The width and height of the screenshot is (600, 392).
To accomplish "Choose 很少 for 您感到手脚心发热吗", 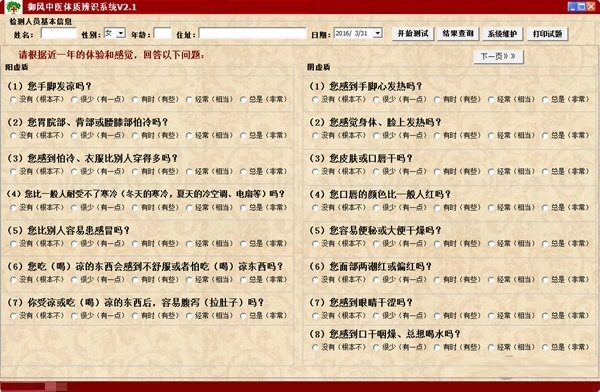I will pyautogui.click(x=377, y=100).
